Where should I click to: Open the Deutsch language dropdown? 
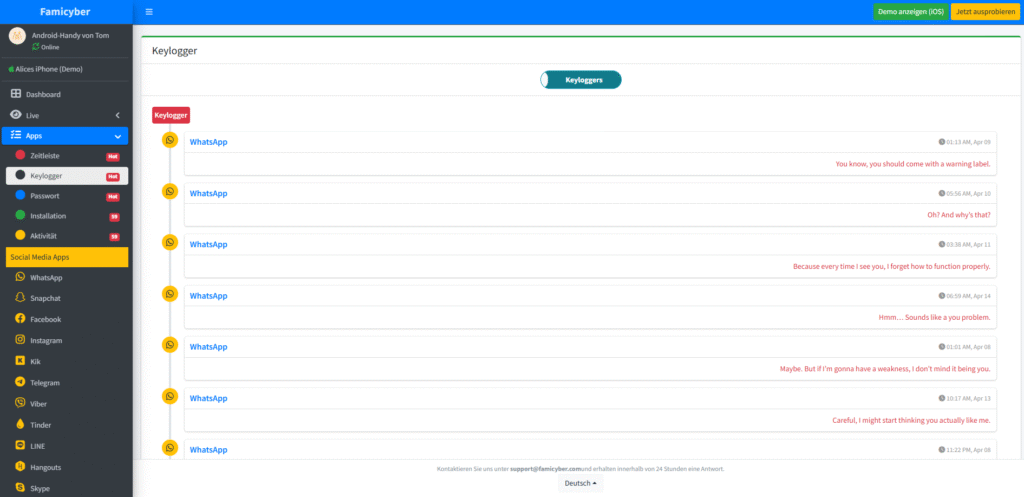coord(581,483)
